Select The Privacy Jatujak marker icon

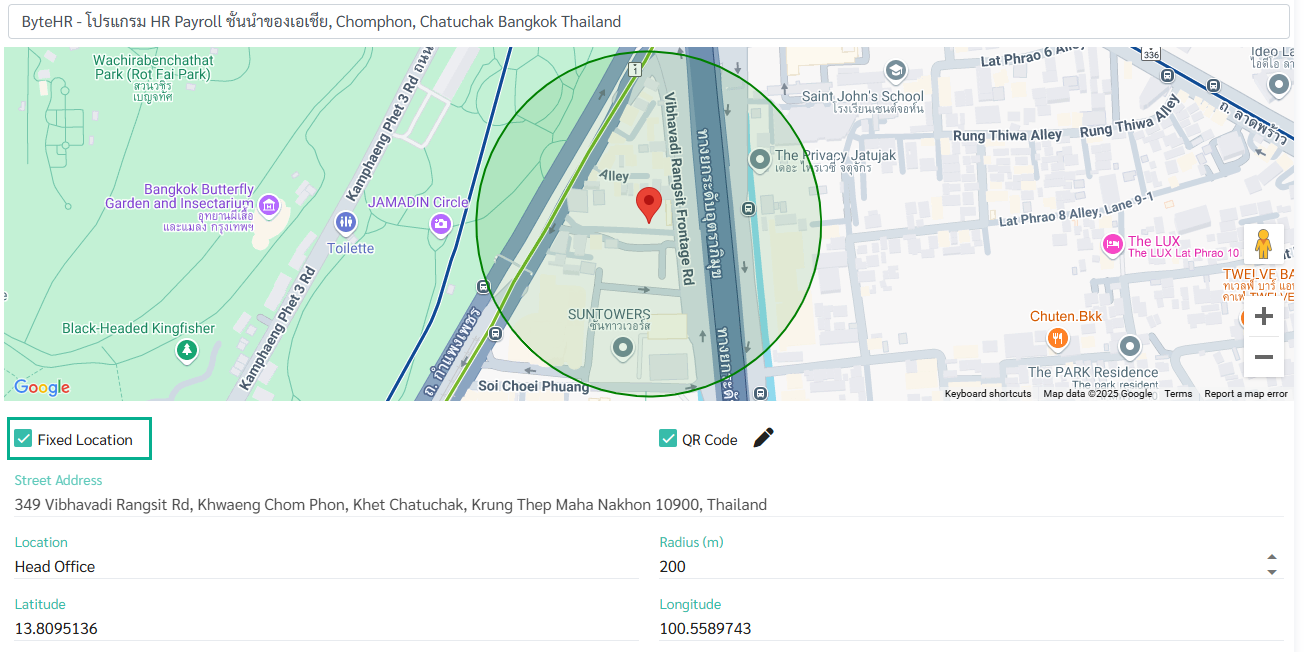(759, 158)
